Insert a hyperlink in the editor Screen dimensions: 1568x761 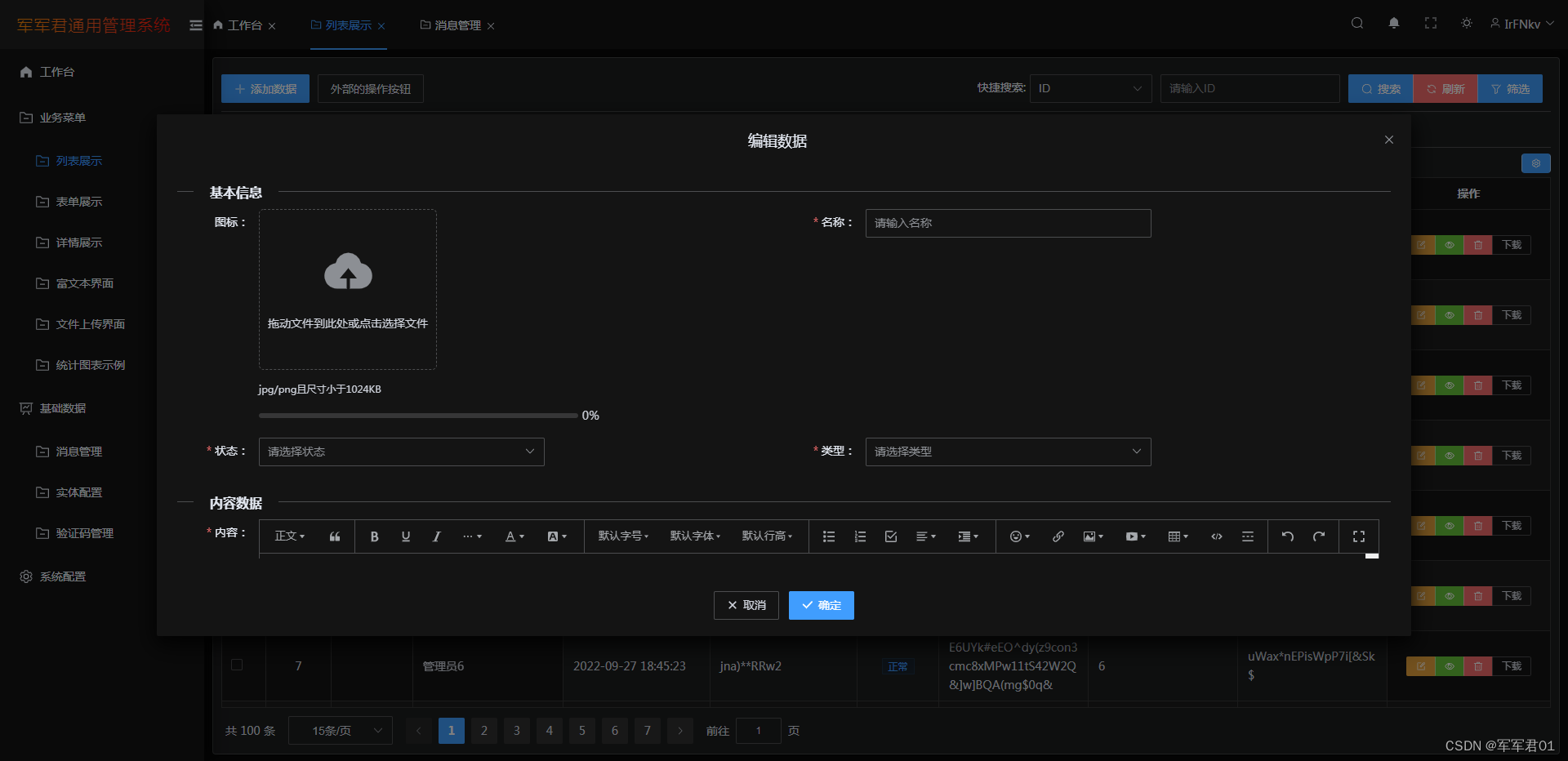pos(1058,536)
